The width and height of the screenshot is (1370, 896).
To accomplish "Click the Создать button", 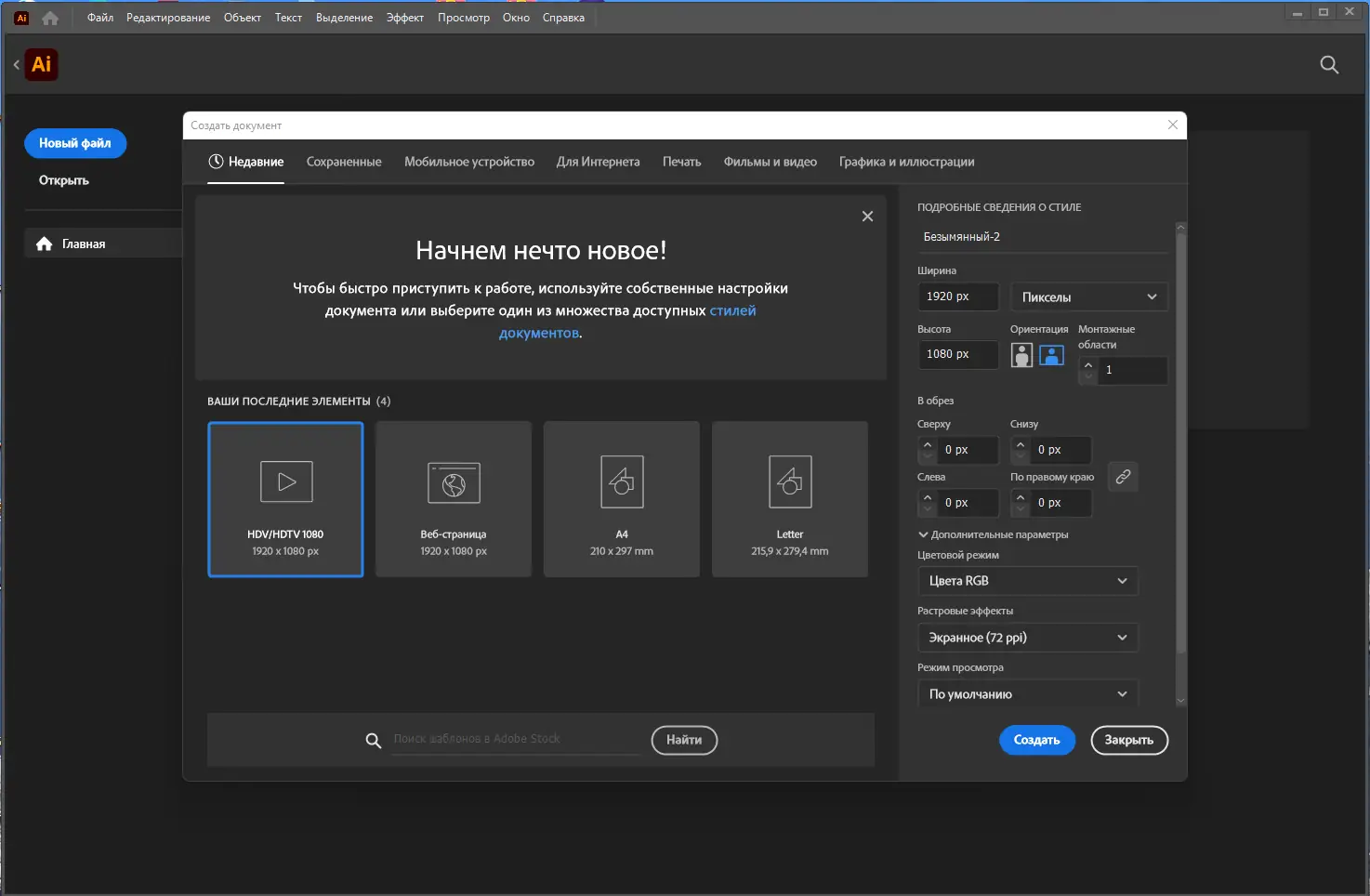I will (1036, 740).
